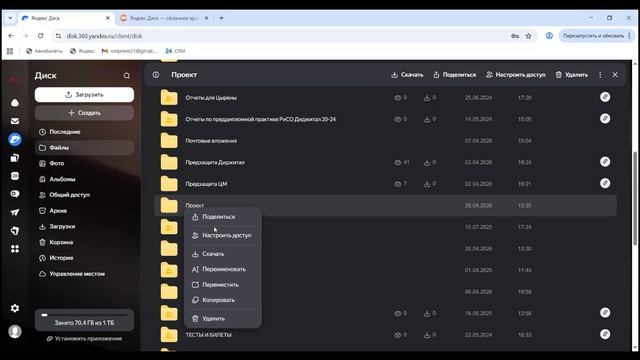This screenshot has height=360, width=640.
Task: Reload the page
Action: (x=40, y=36)
